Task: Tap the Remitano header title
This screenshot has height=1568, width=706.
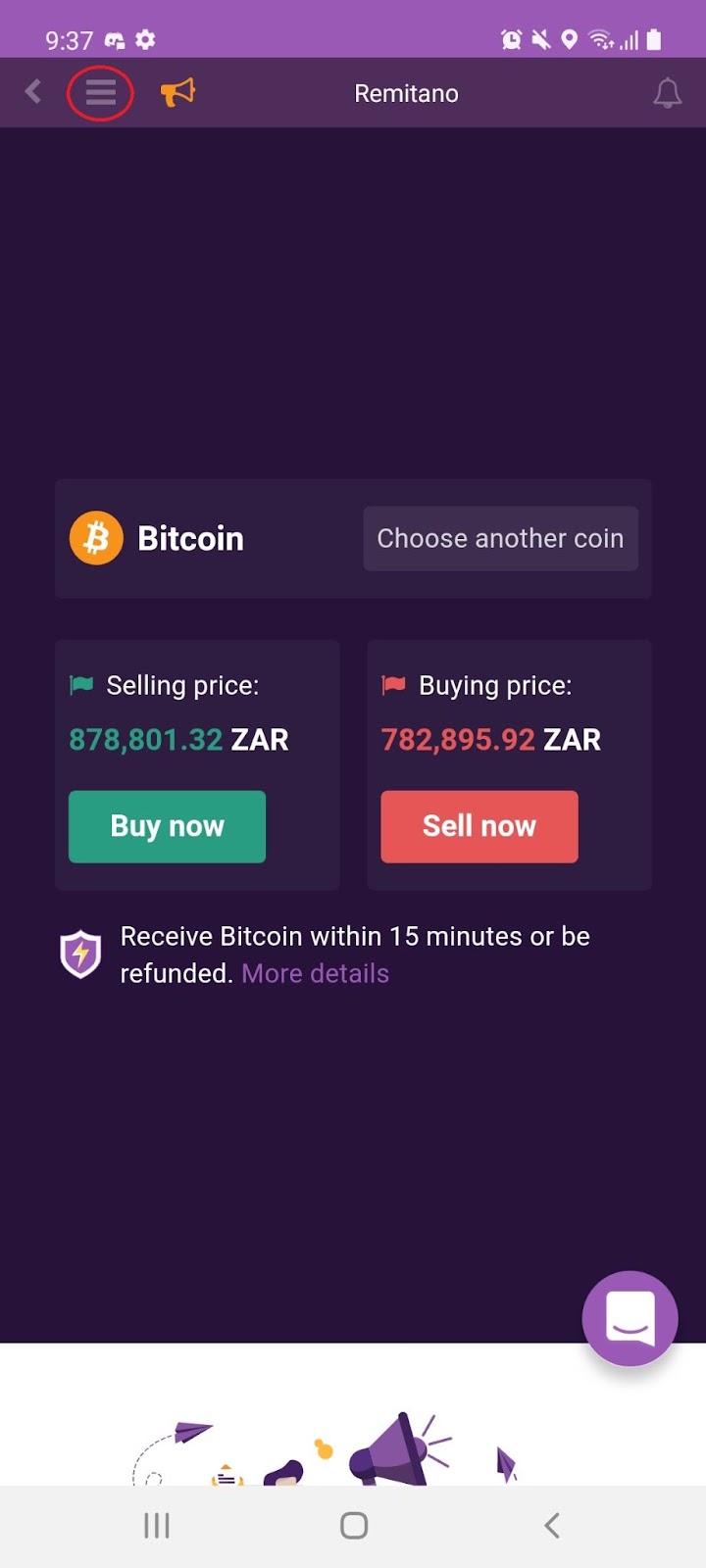Action: point(406,93)
